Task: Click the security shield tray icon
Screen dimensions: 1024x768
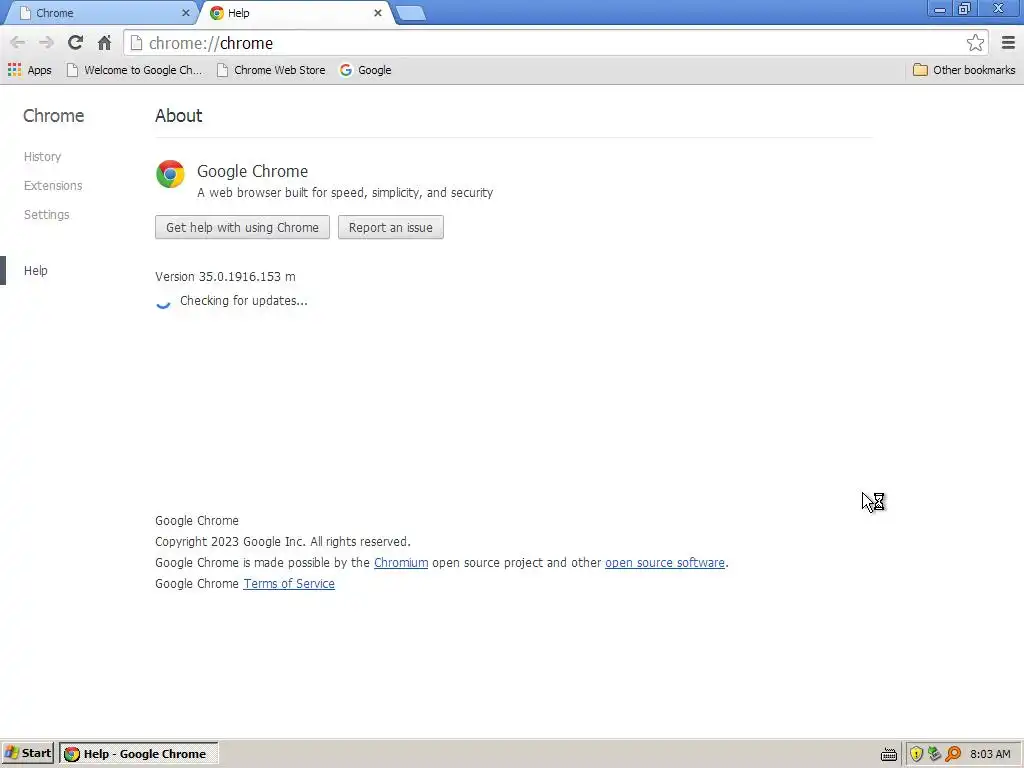Action: coord(916,754)
